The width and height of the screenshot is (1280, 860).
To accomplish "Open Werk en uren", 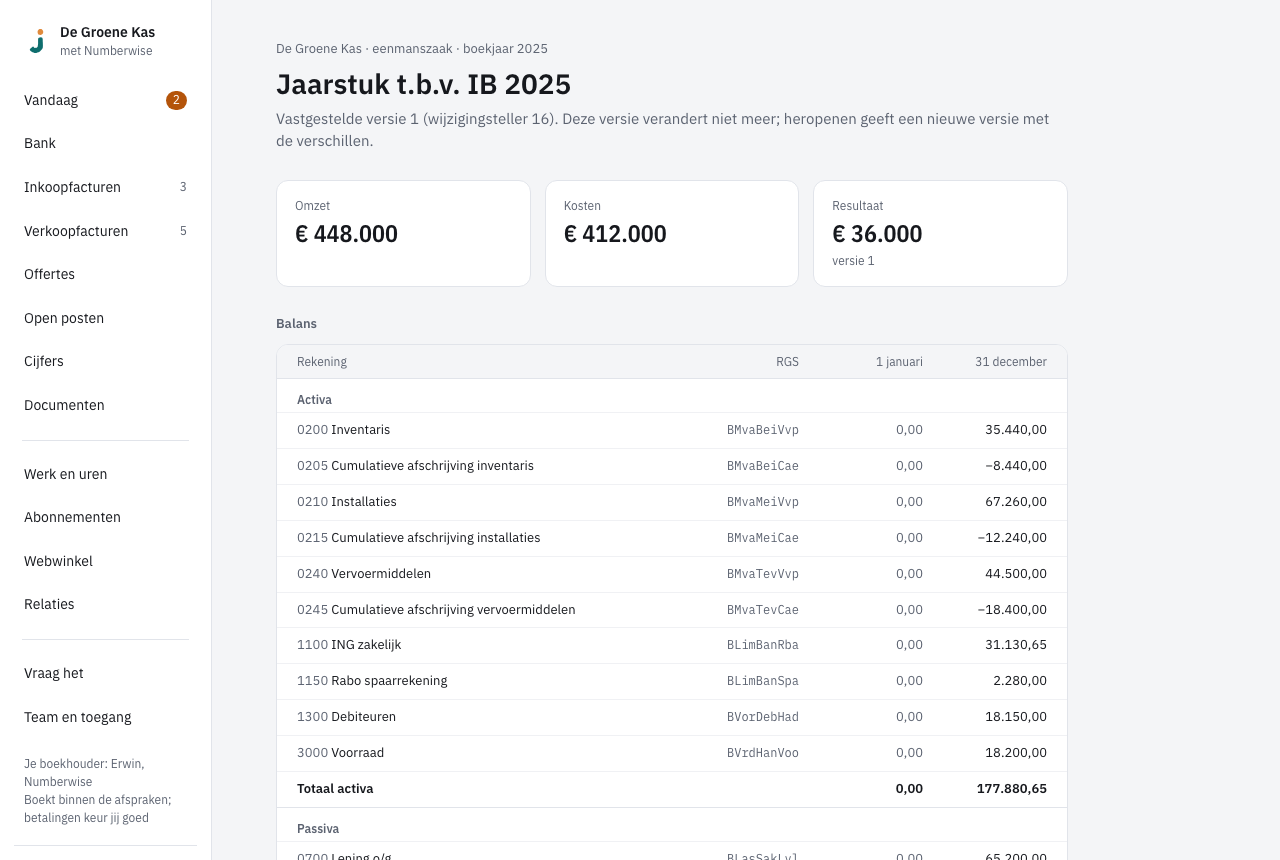I will (x=106, y=474).
